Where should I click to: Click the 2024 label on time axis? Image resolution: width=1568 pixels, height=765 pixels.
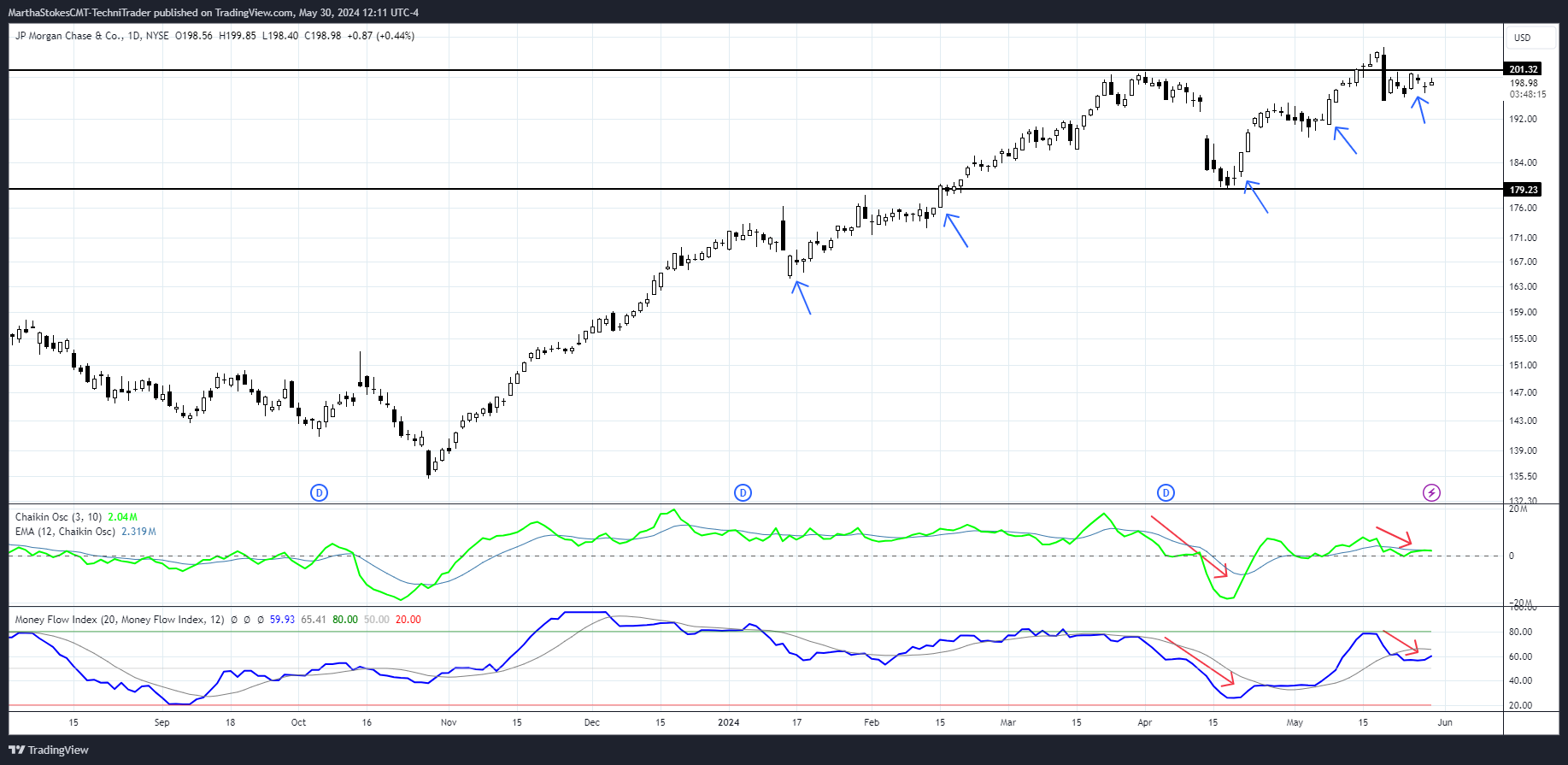pyautogui.click(x=729, y=722)
